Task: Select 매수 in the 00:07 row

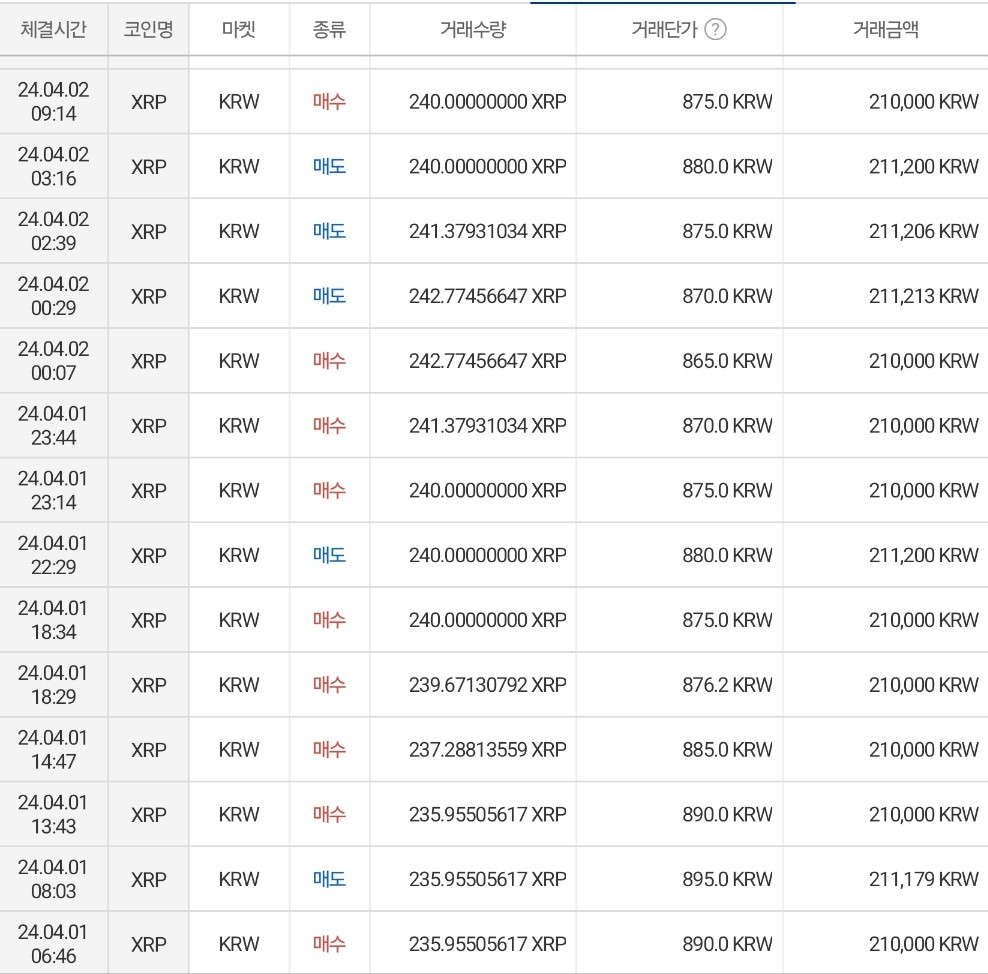Action: [x=329, y=361]
